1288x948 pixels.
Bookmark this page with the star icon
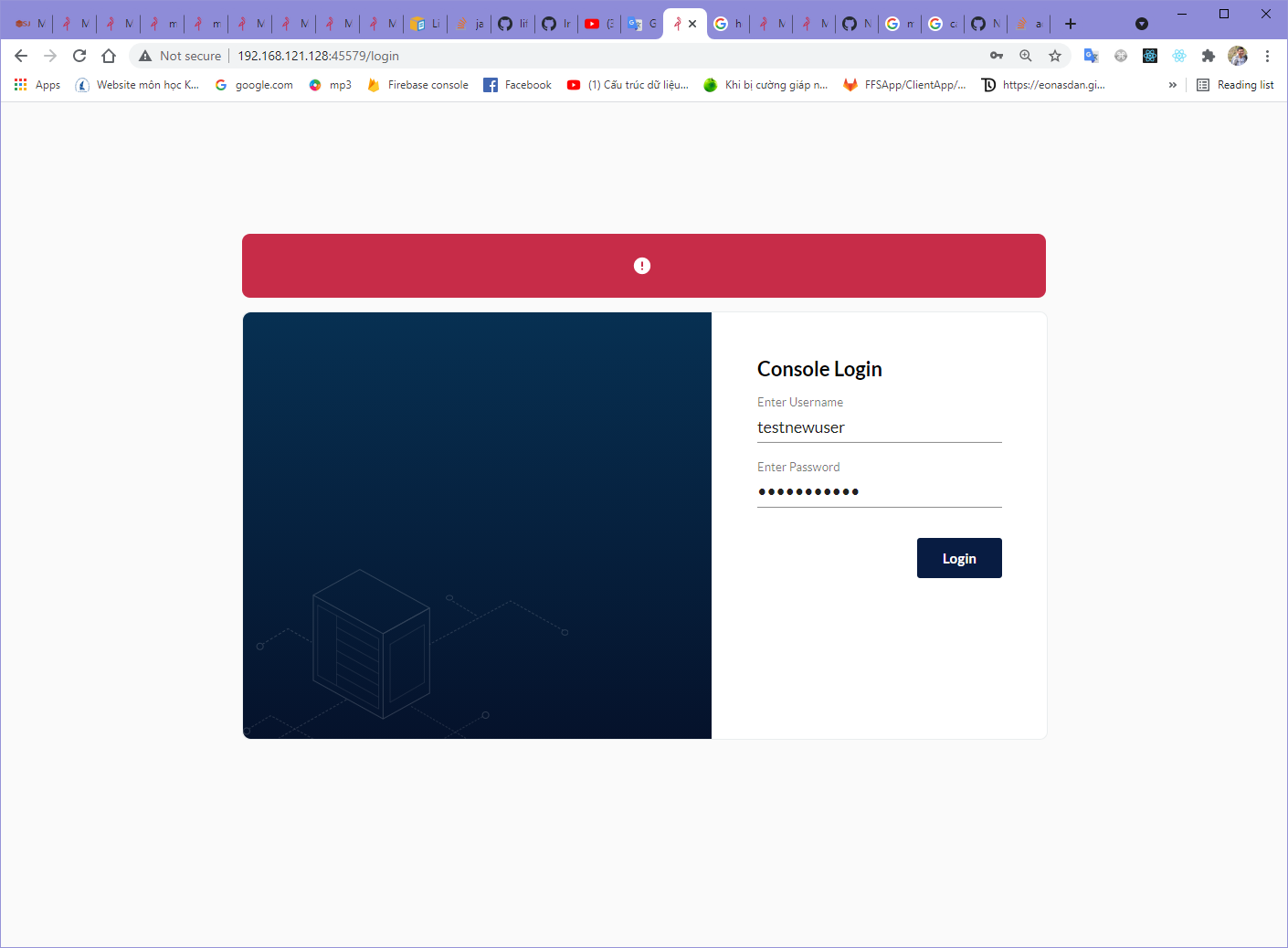coord(1055,56)
